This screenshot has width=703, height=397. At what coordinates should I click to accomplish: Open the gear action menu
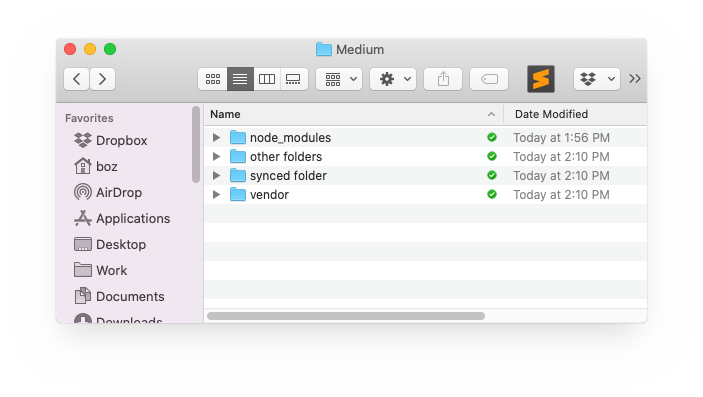[x=393, y=79]
